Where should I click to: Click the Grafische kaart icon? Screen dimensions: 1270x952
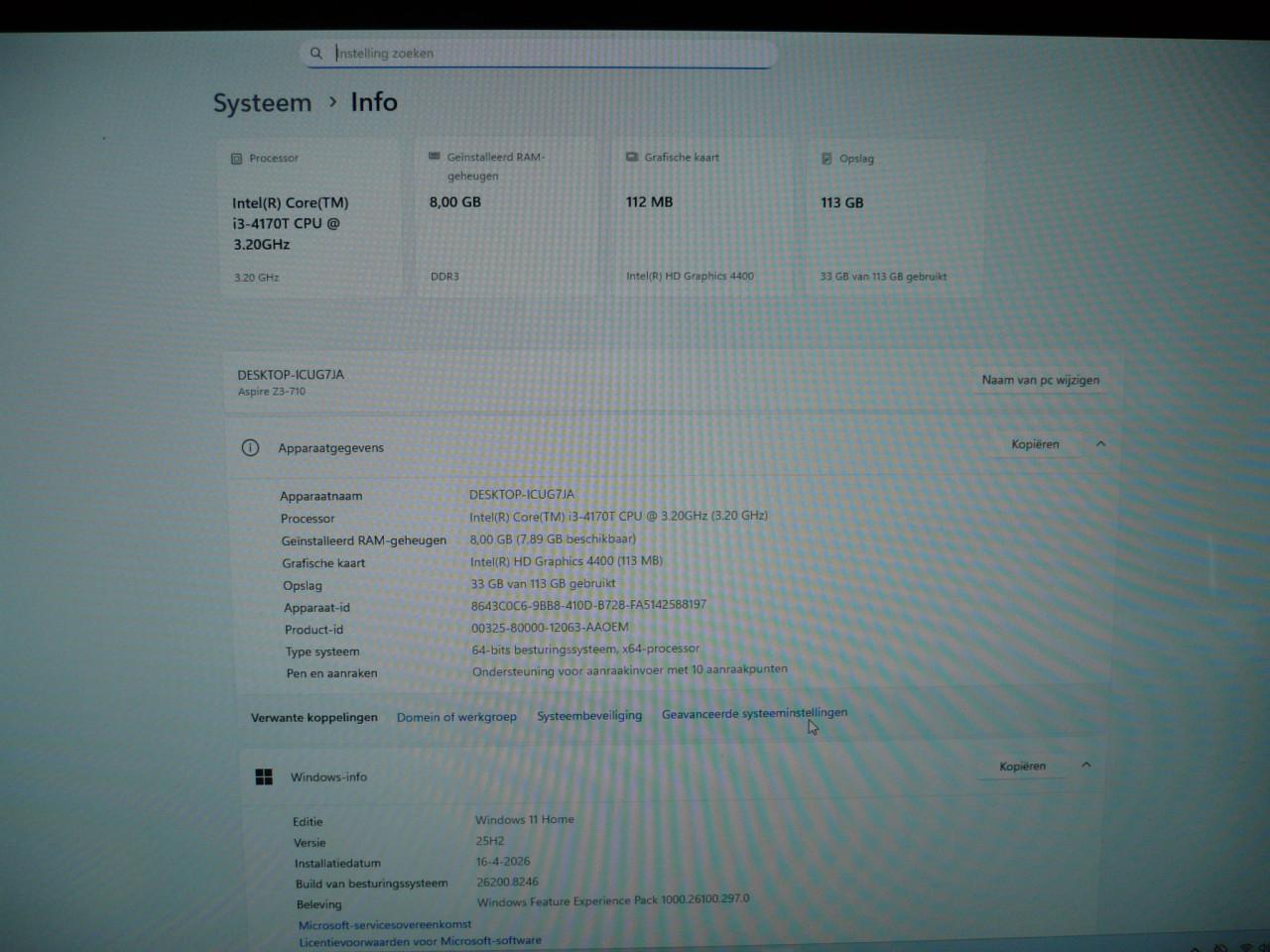point(630,157)
